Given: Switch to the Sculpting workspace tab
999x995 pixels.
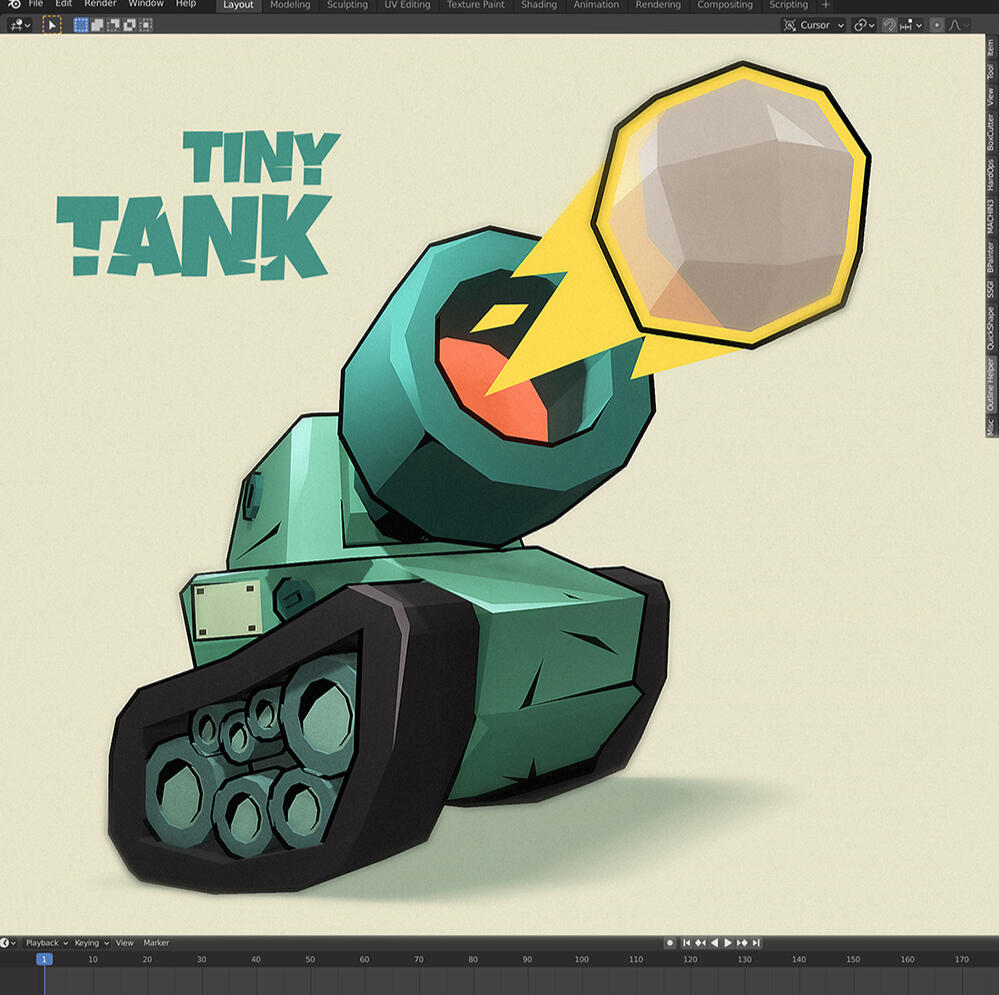Looking at the screenshot, I should click(347, 5).
